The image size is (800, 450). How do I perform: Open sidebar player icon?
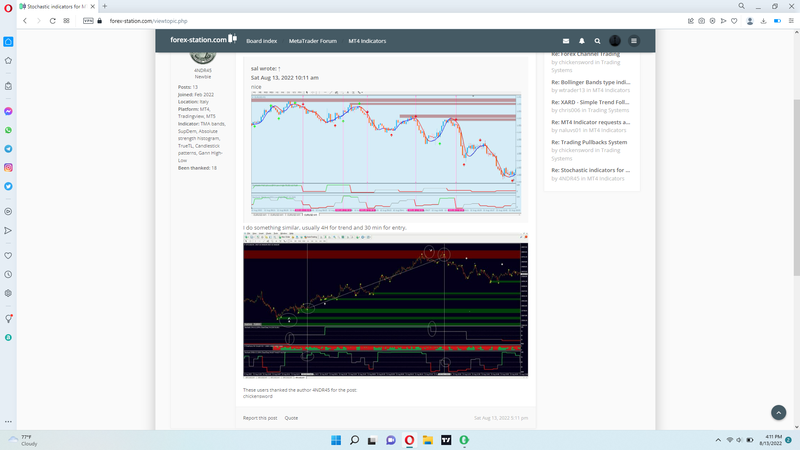click(8, 211)
